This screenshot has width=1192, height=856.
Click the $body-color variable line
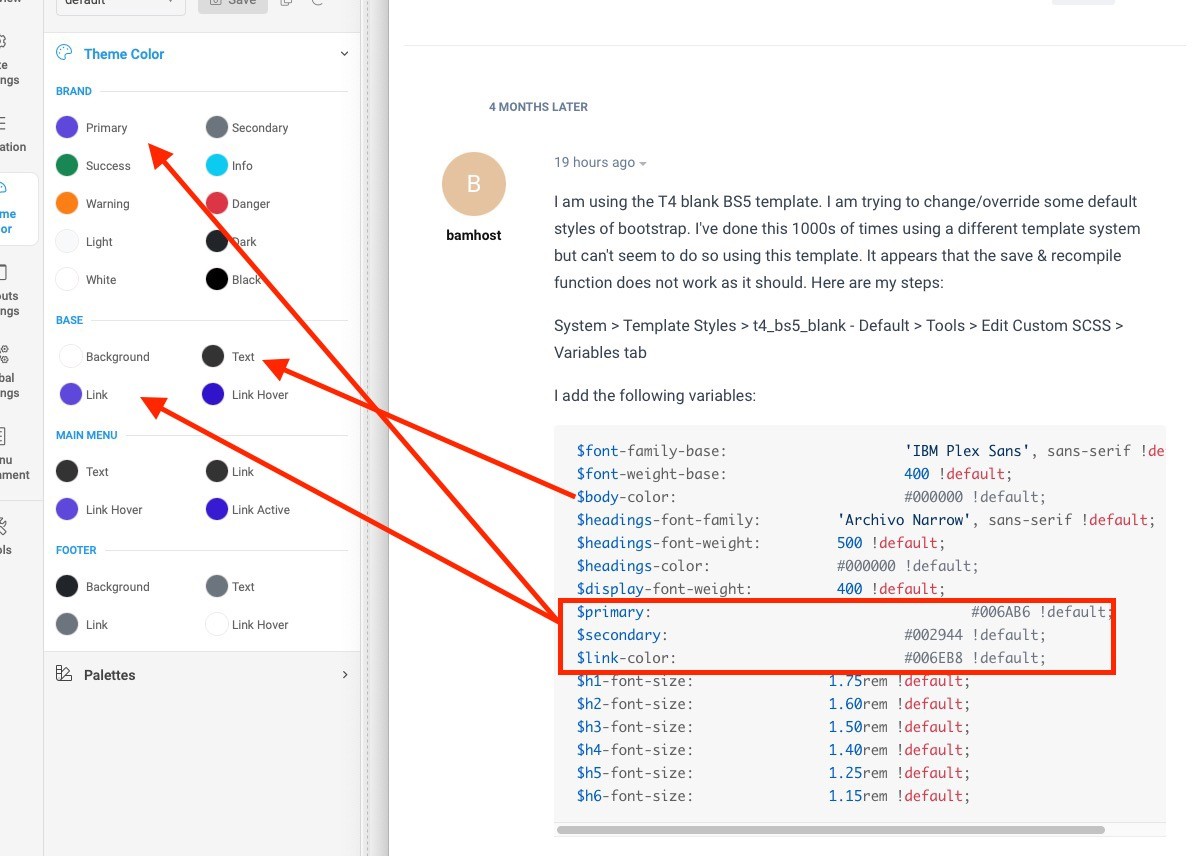tap(810, 496)
